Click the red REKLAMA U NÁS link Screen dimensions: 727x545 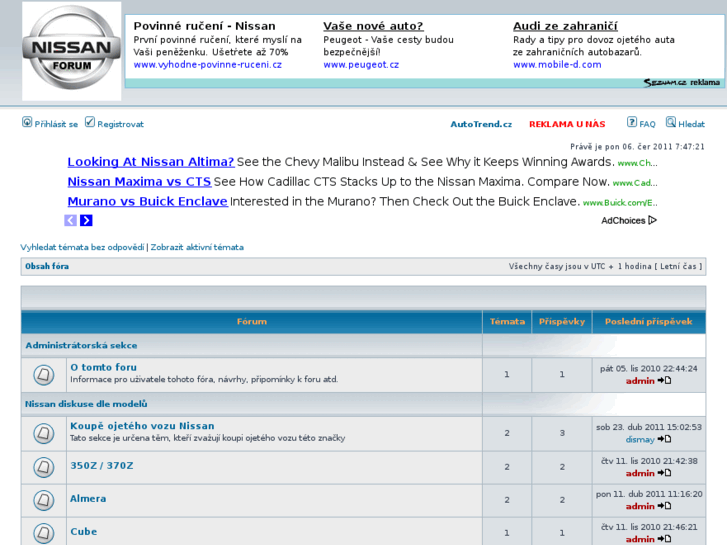[x=567, y=124]
